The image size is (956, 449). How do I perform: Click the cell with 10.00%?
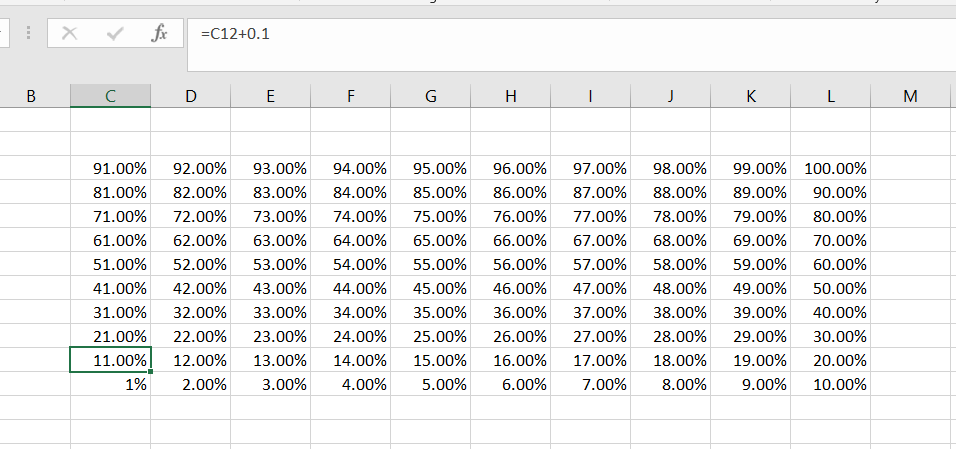830,384
